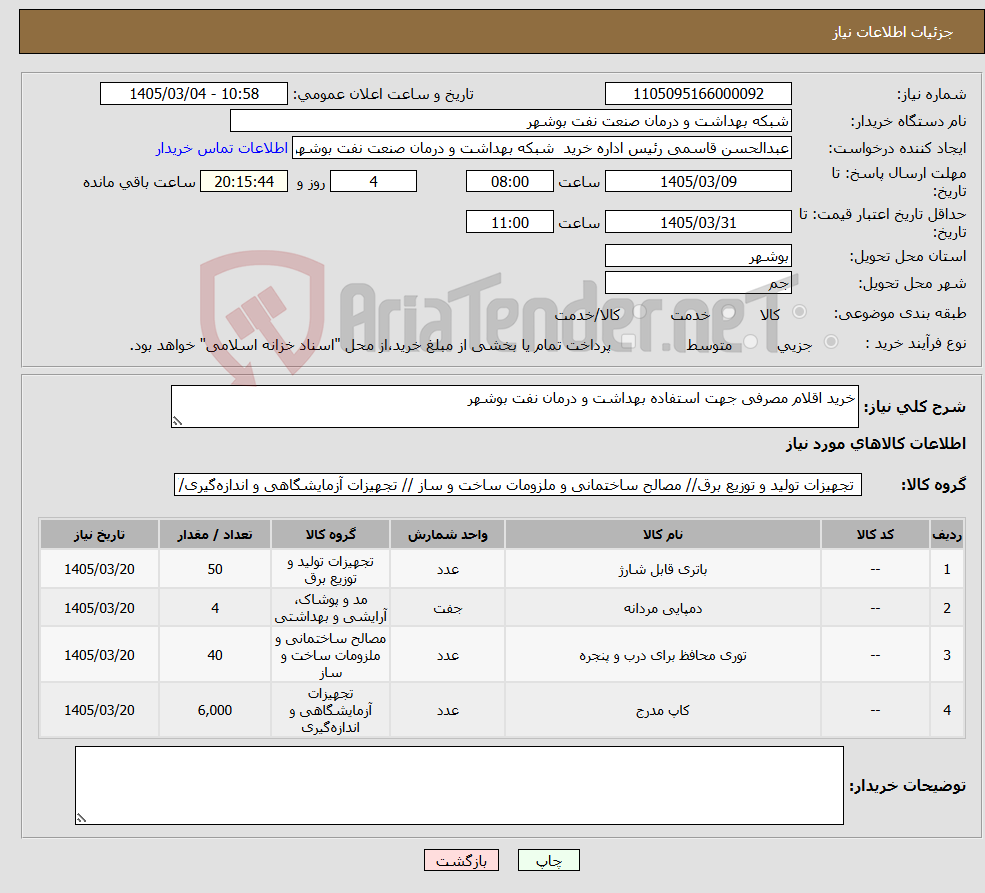The height and width of the screenshot is (893, 985).
Task: Click the group cell مصالح ساختمانی
Action: pyautogui.click(x=330, y=656)
